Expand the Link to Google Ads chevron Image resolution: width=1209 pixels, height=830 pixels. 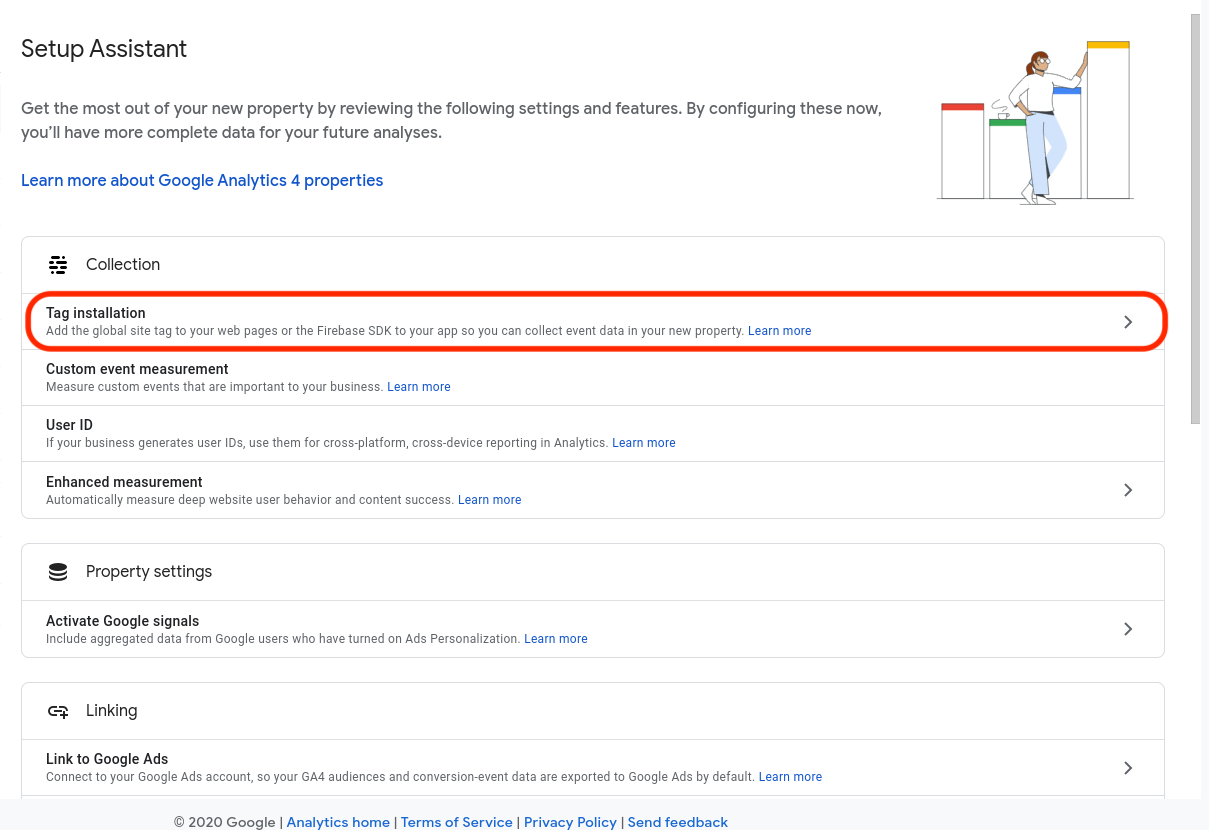pyautogui.click(x=1128, y=768)
